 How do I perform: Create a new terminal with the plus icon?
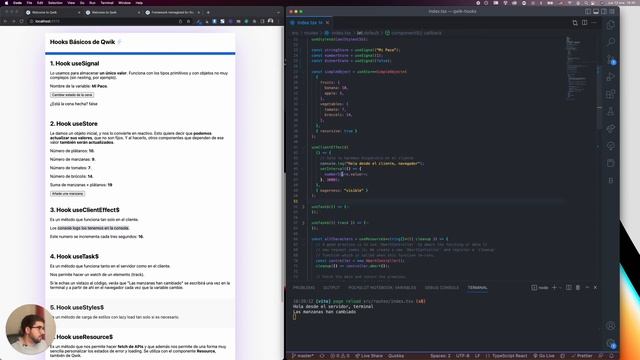(554, 287)
